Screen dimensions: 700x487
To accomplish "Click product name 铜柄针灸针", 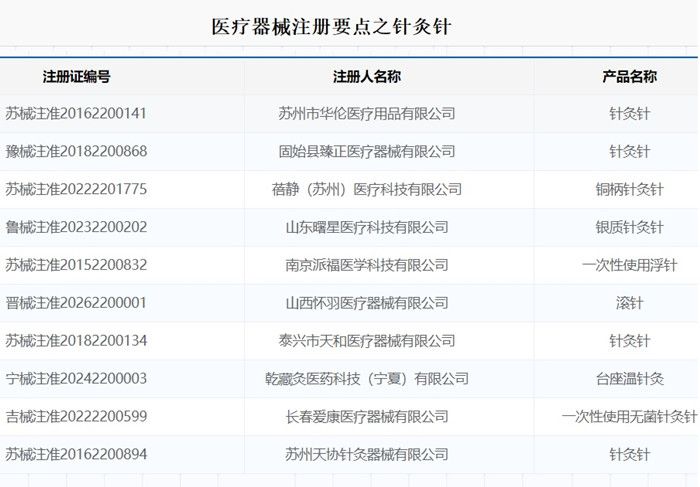I will pyautogui.click(x=629, y=190).
